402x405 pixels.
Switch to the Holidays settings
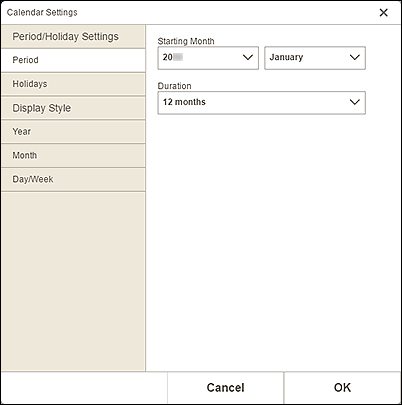click(73, 84)
